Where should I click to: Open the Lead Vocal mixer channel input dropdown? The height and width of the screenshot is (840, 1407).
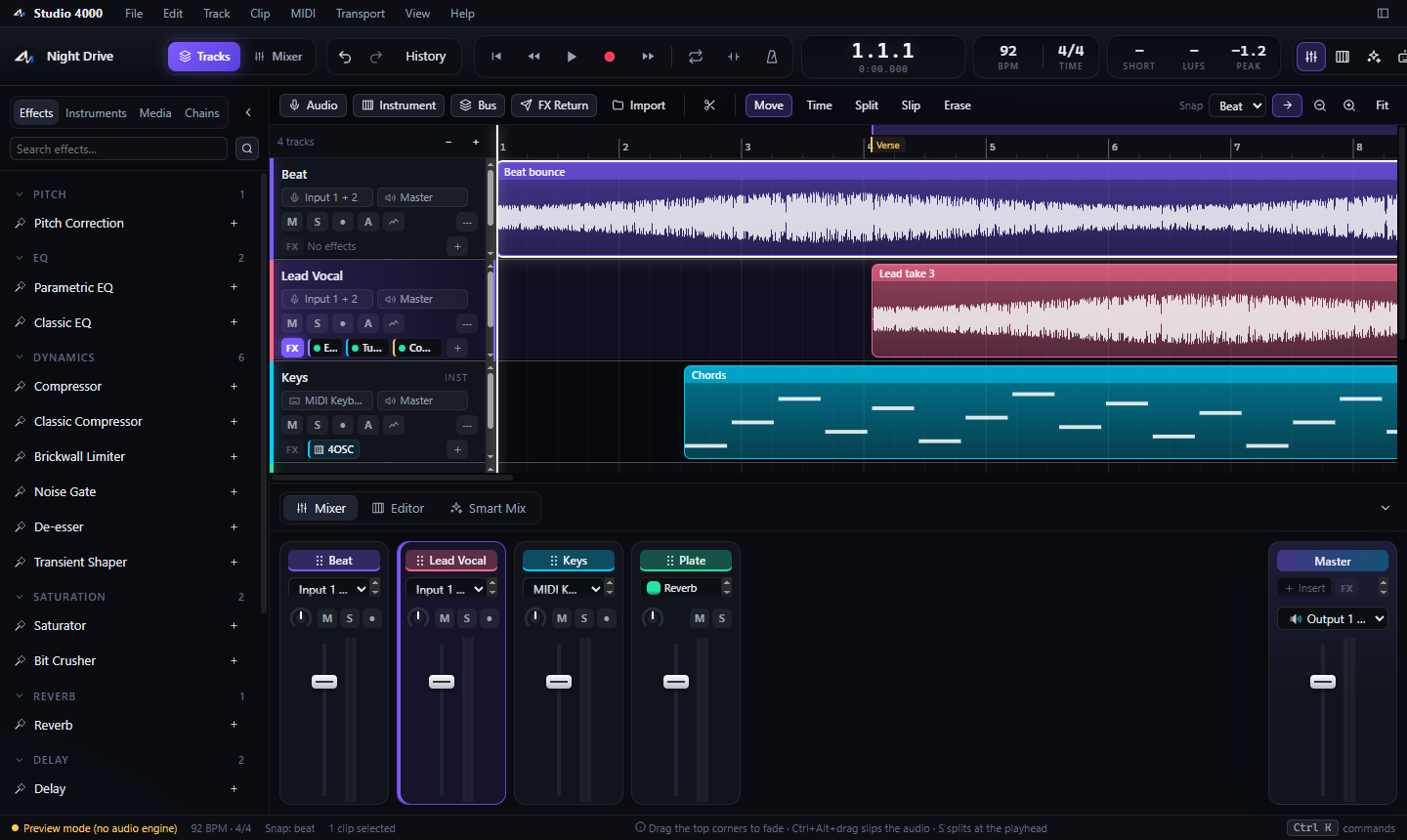click(446, 589)
